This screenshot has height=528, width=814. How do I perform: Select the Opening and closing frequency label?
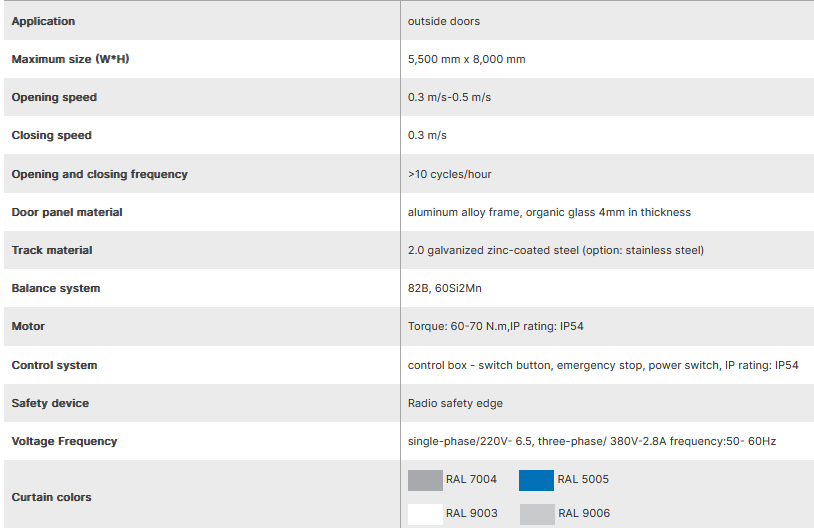(99, 174)
